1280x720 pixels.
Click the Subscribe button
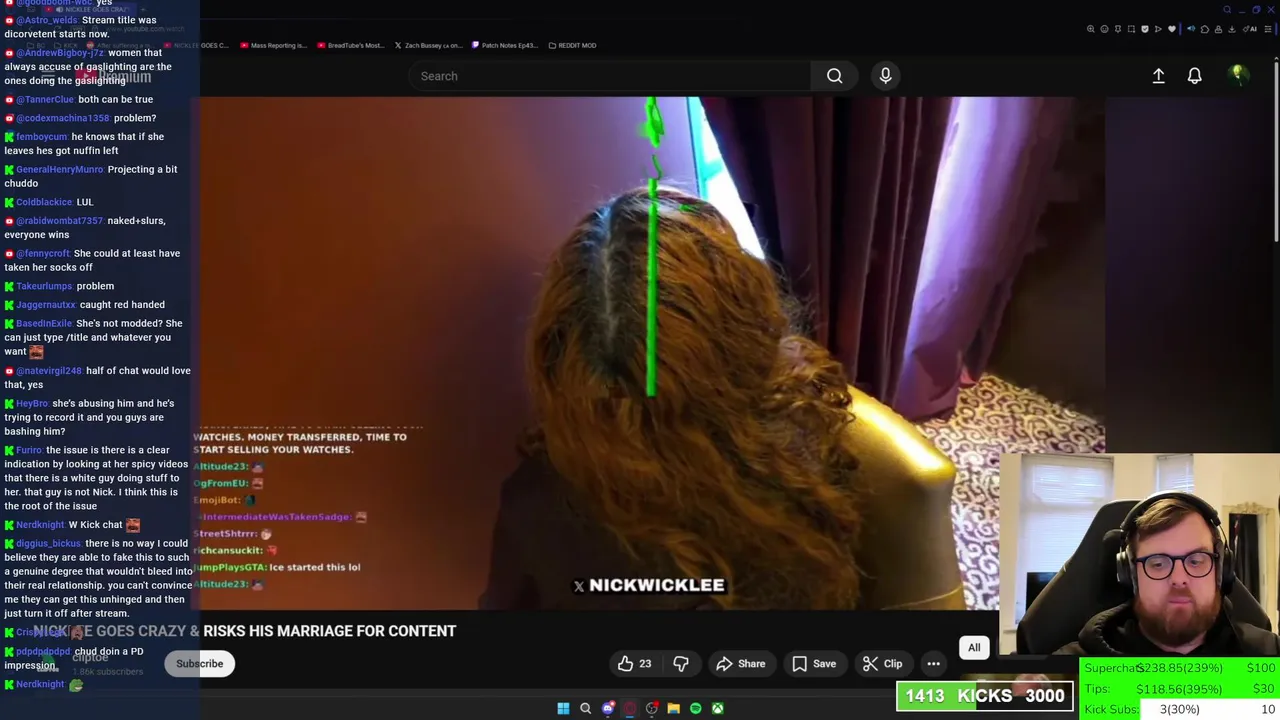(200, 663)
